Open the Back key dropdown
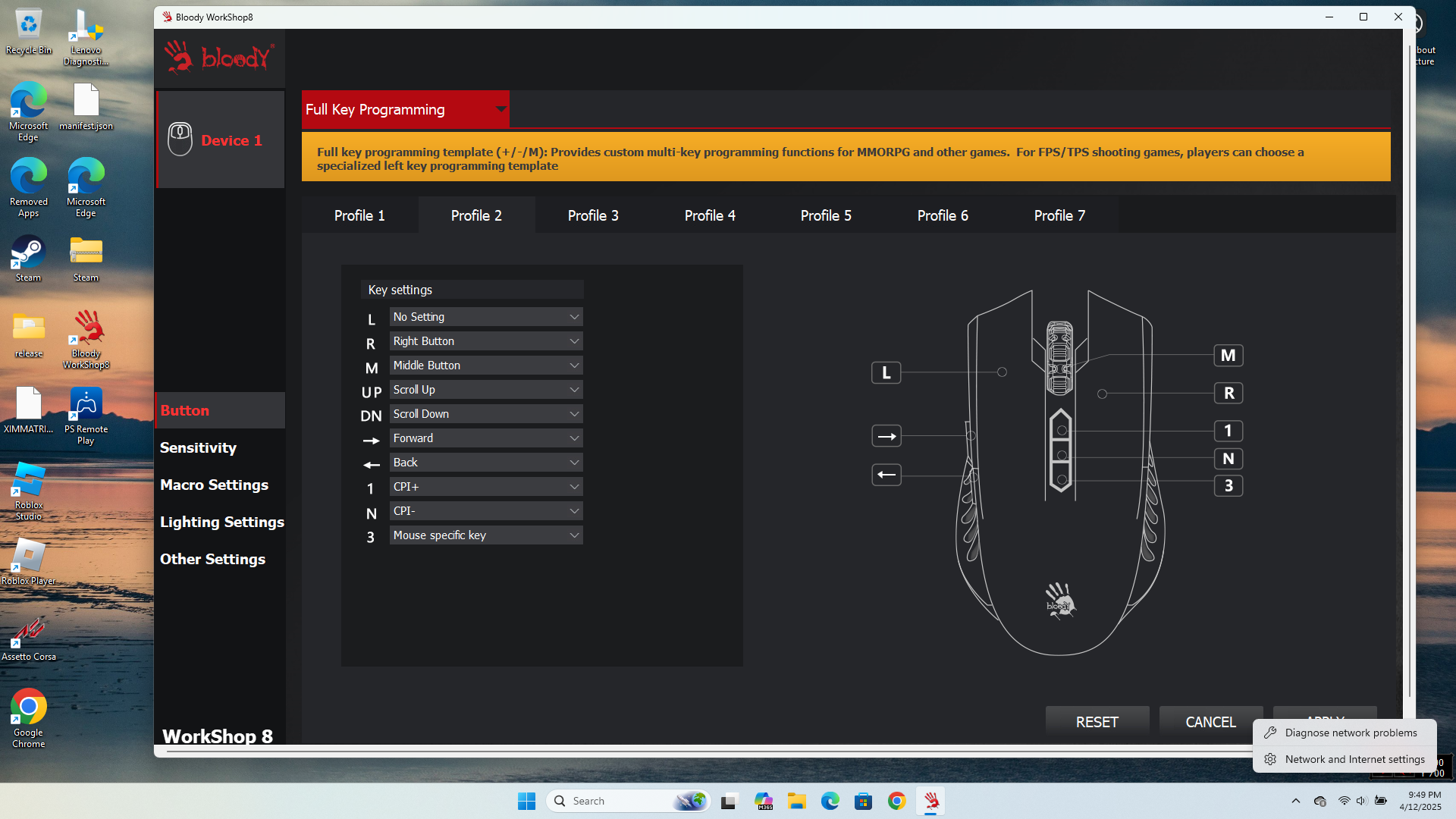The image size is (1456, 819). pyautogui.click(x=486, y=463)
